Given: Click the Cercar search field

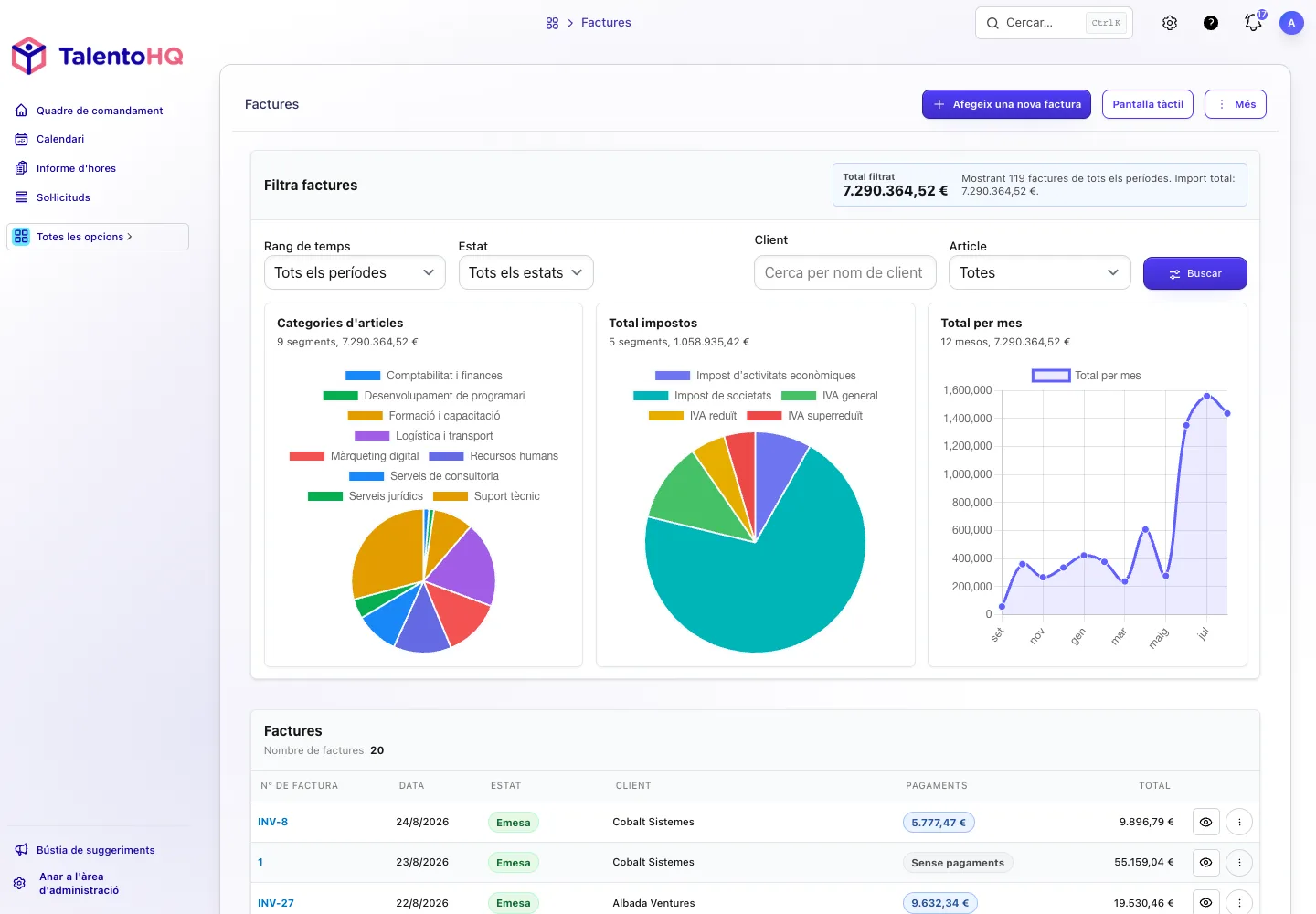Looking at the screenshot, I should click(x=1054, y=23).
